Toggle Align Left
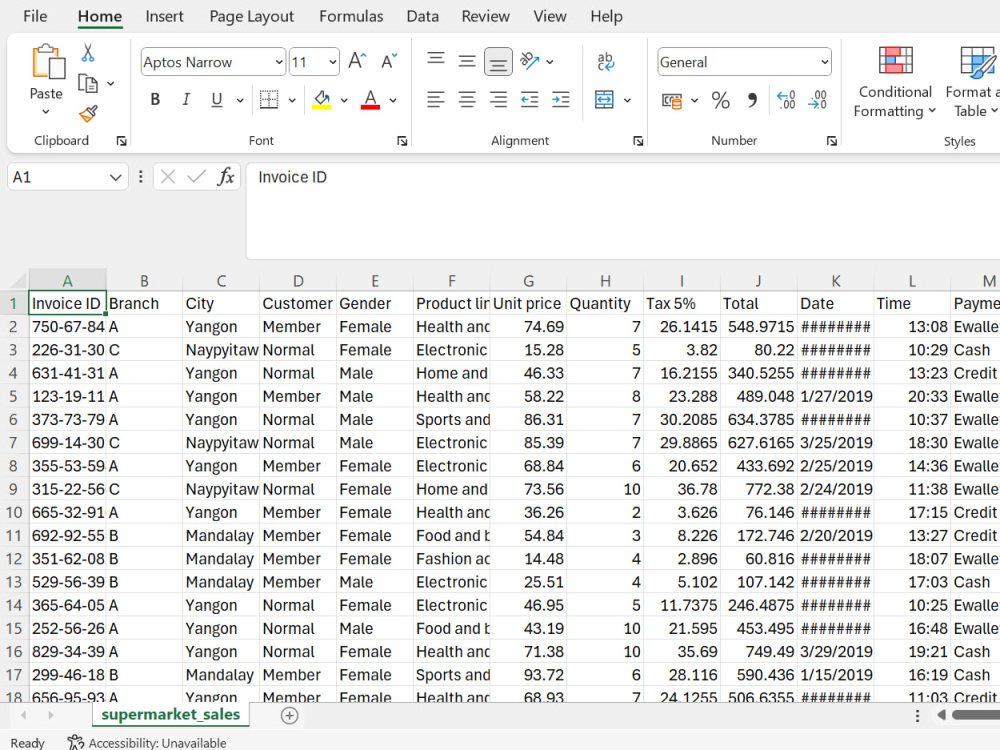1000x750 pixels. (x=436, y=99)
